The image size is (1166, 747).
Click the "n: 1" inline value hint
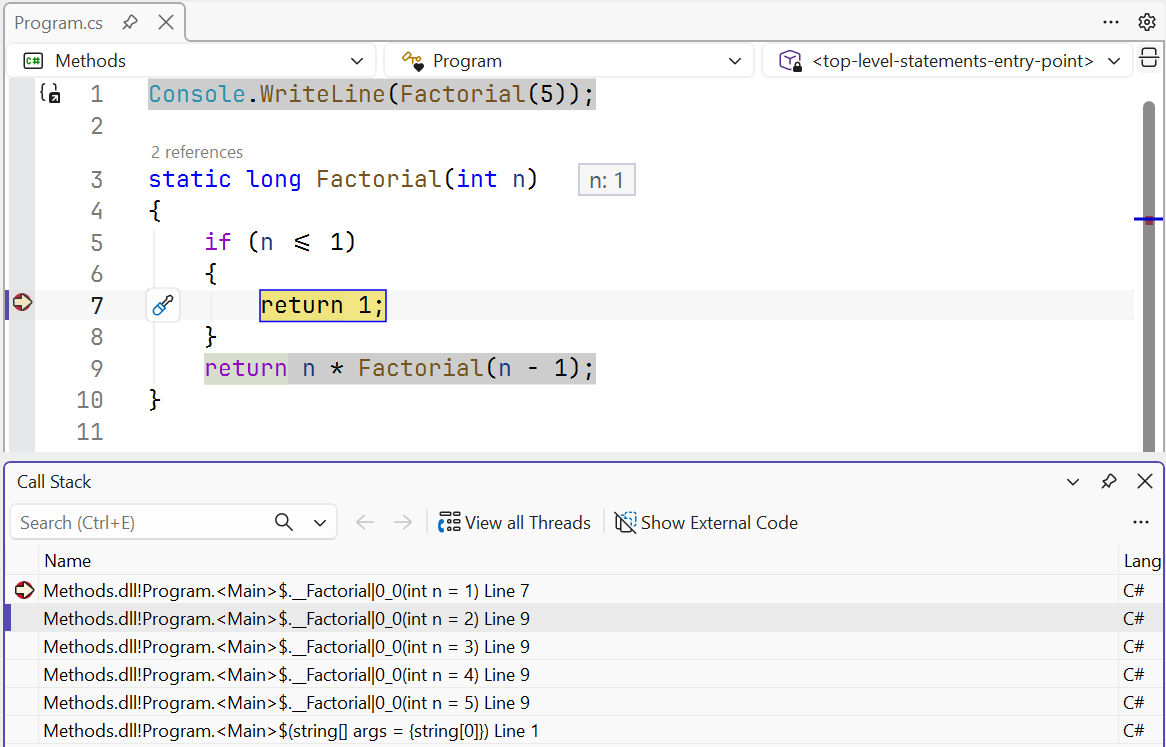click(x=607, y=180)
